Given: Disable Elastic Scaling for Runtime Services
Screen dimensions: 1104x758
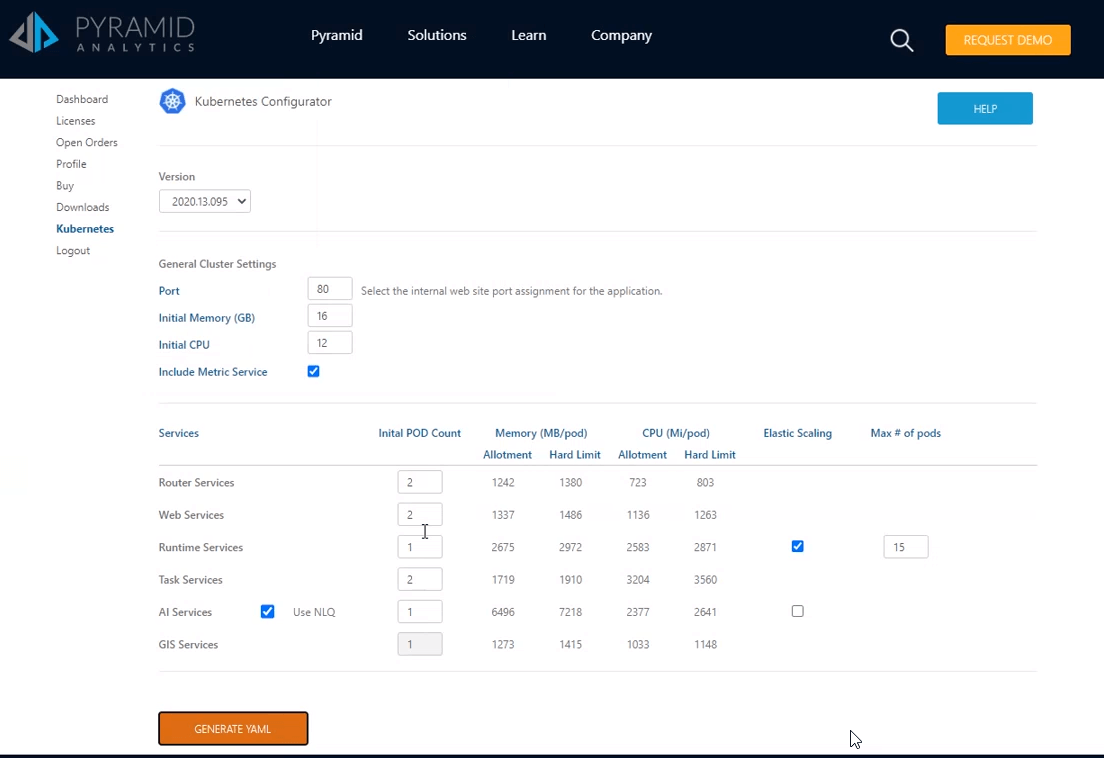Looking at the screenshot, I should pos(797,547).
